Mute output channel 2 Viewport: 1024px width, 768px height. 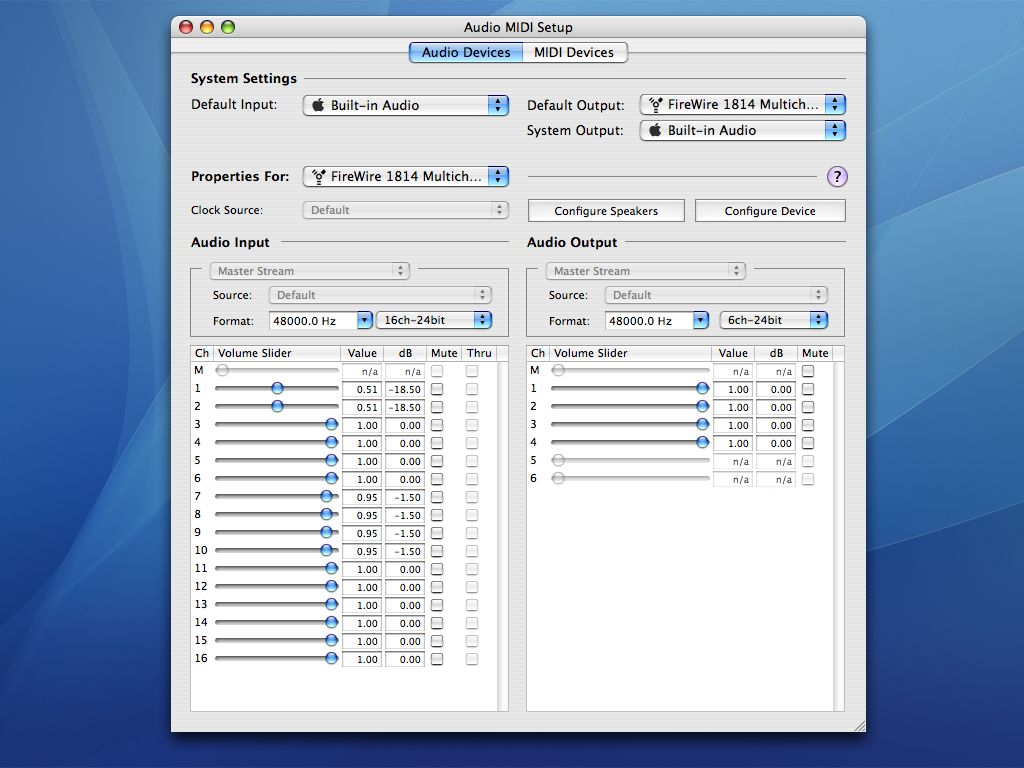click(808, 407)
